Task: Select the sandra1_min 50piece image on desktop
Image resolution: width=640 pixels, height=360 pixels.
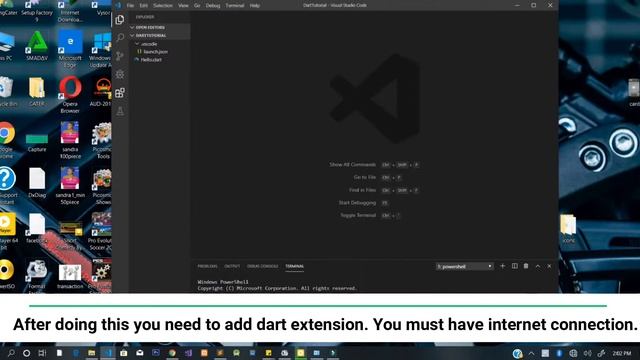Action: (70, 186)
